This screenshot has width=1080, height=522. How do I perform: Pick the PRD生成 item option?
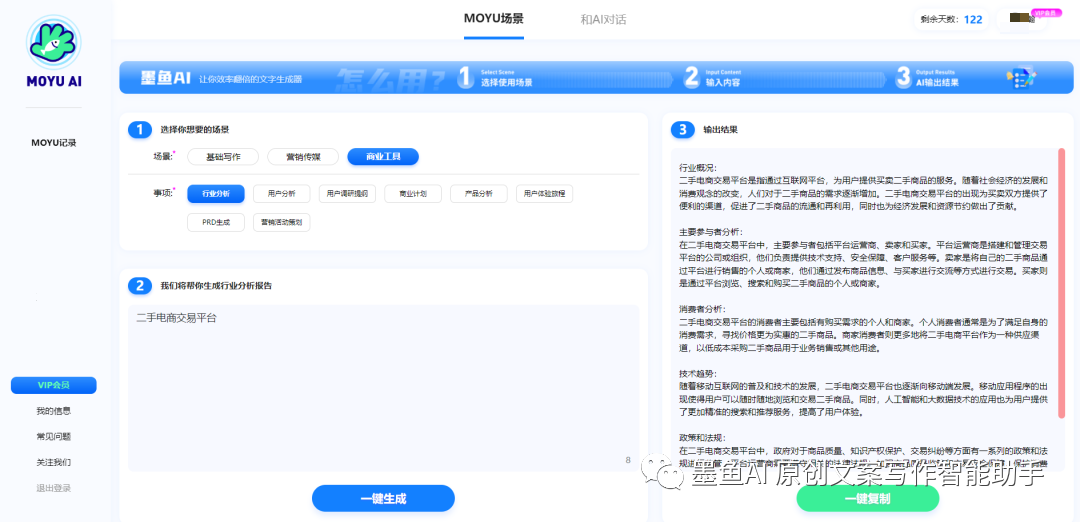[x=216, y=222]
